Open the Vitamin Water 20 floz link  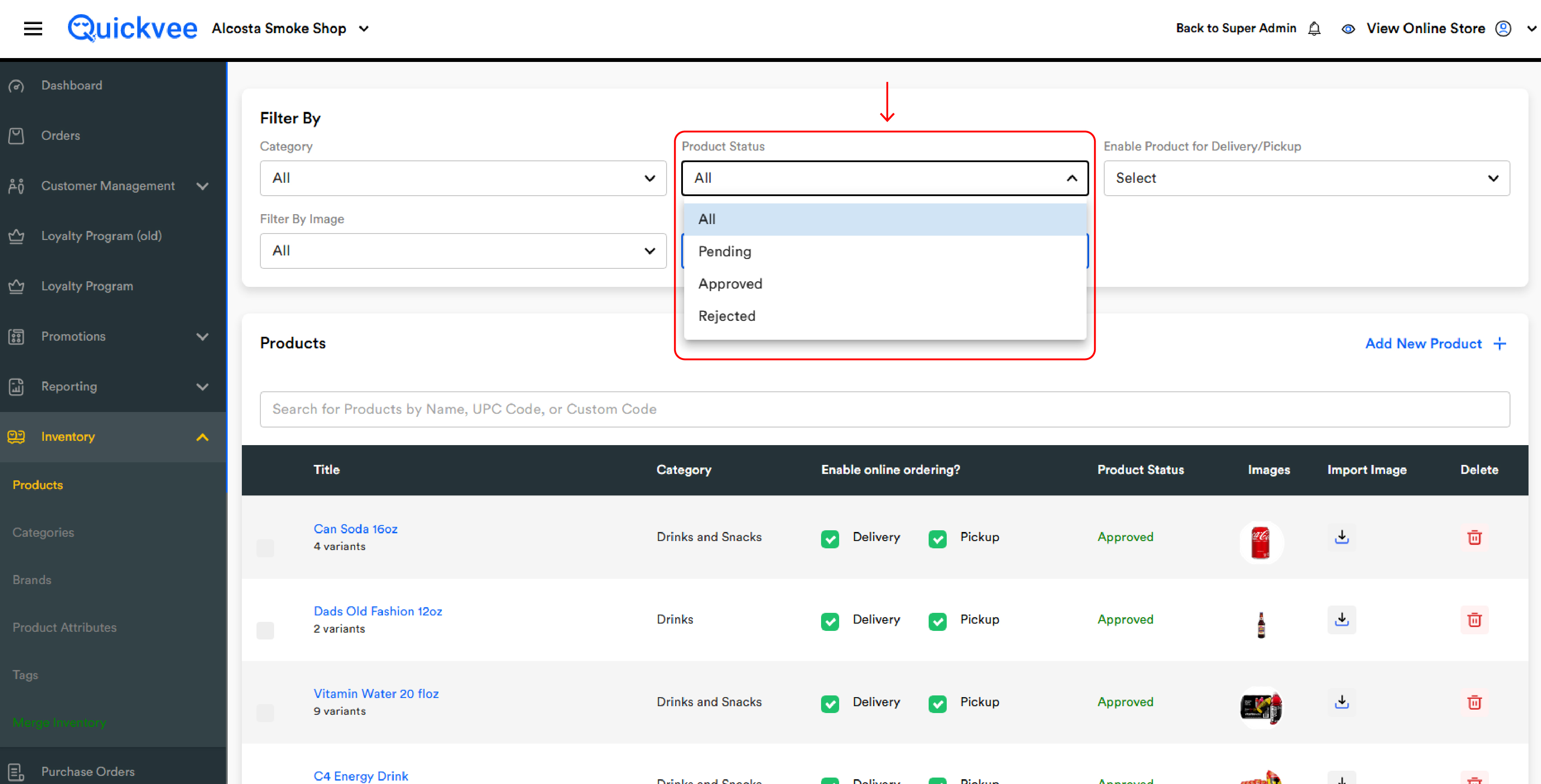[x=376, y=694]
